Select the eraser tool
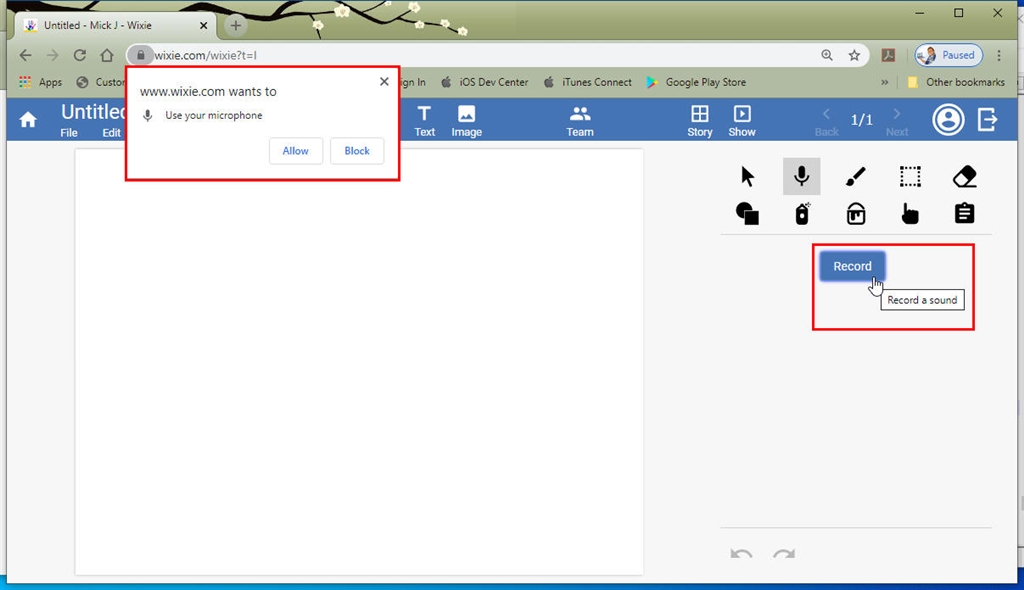Screen dimensions: 1024x590 point(965,176)
